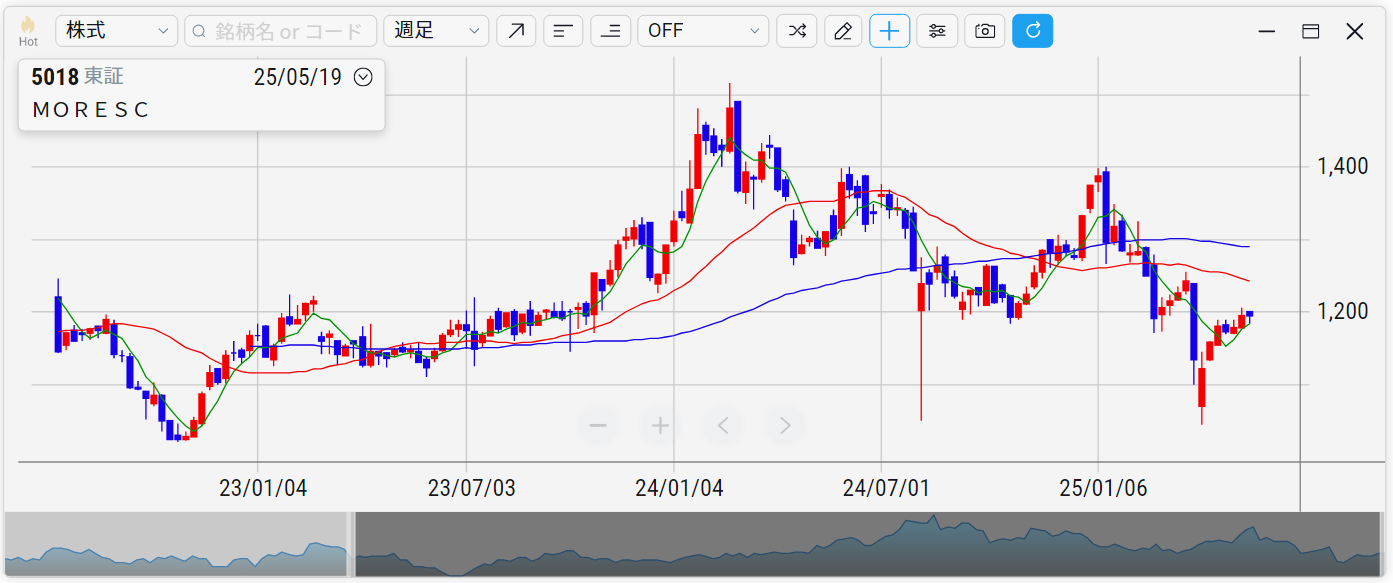This screenshot has height=583, width=1393.
Task: Click the shuffle arrows icon
Action: tap(797, 31)
